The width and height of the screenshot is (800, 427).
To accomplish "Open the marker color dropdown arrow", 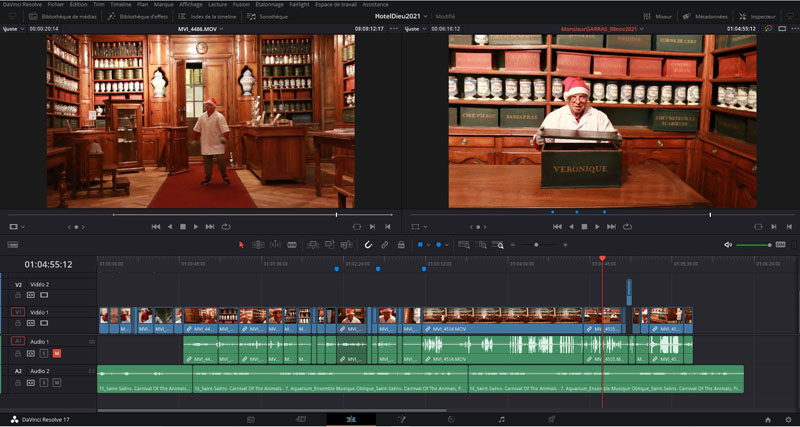I will pos(446,245).
